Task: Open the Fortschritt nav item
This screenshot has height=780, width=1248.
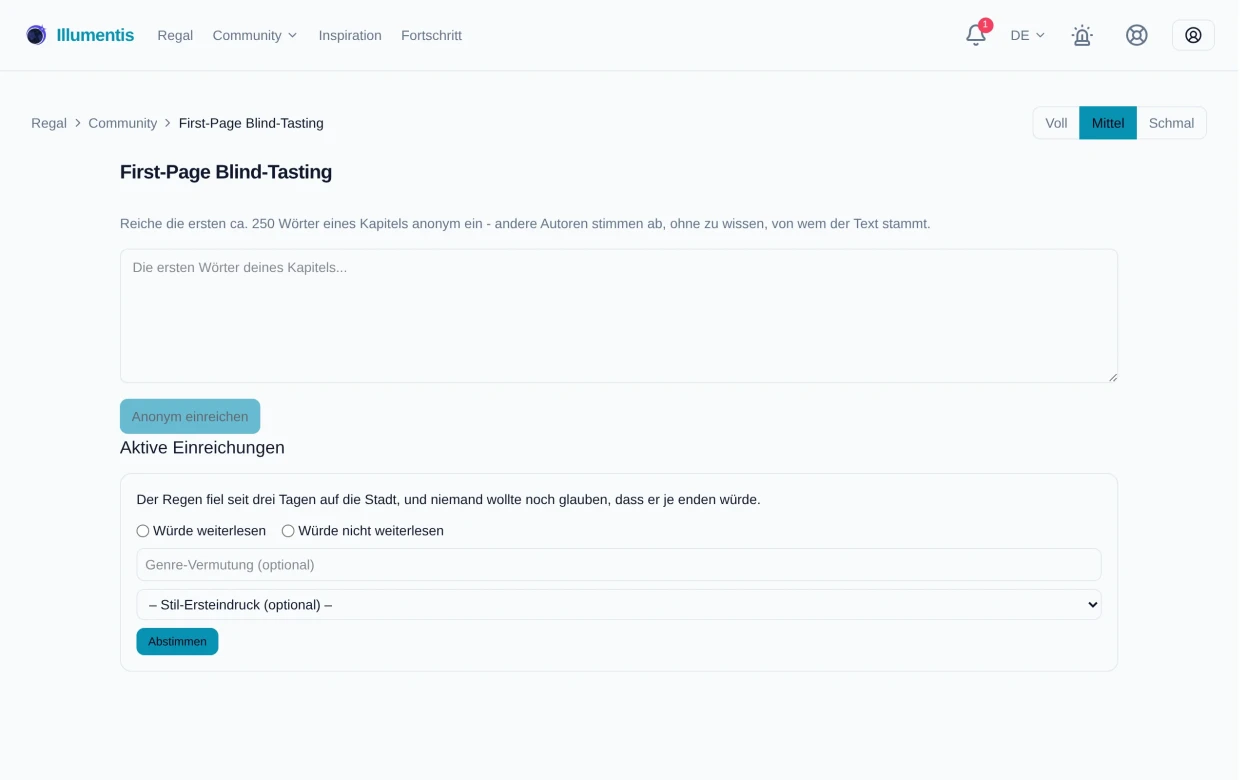Action: pos(431,35)
